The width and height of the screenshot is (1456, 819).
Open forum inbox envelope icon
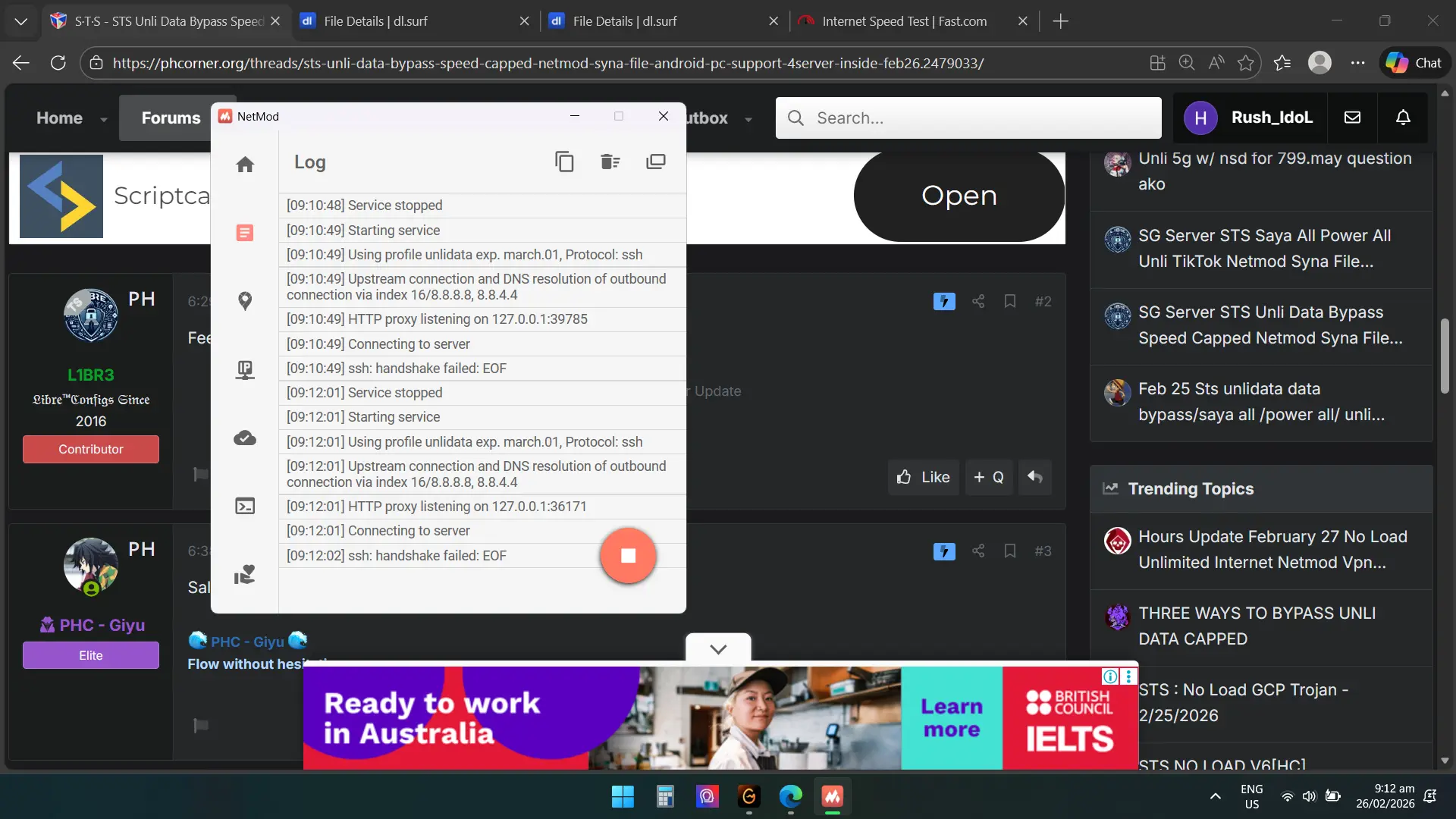click(1352, 118)
